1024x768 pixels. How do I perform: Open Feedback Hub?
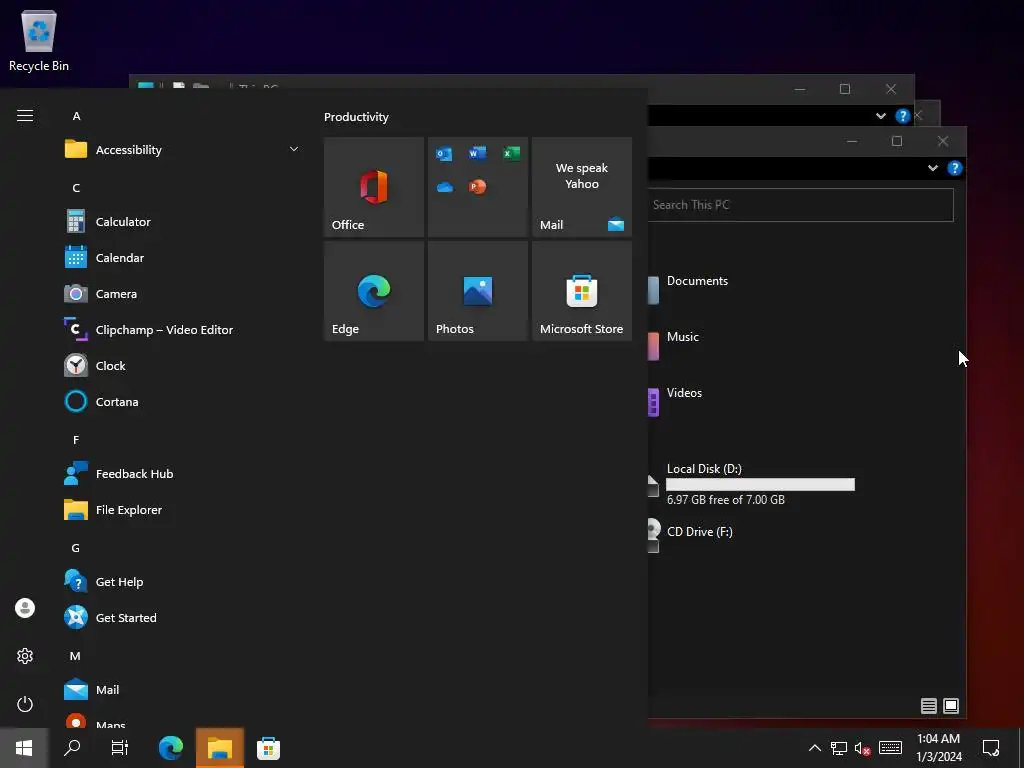(183, 474)
